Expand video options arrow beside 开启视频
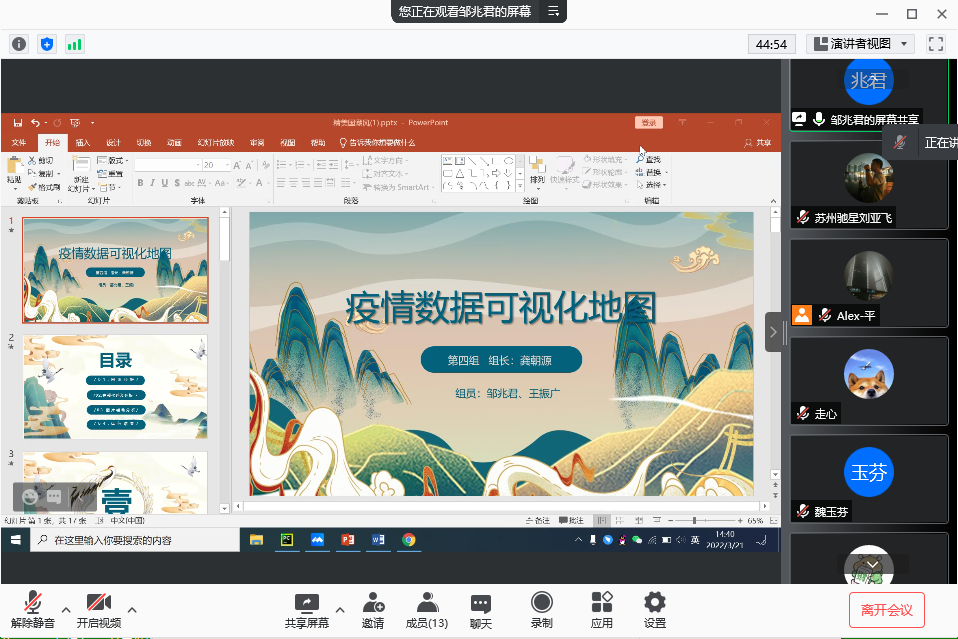 (131, 609)
